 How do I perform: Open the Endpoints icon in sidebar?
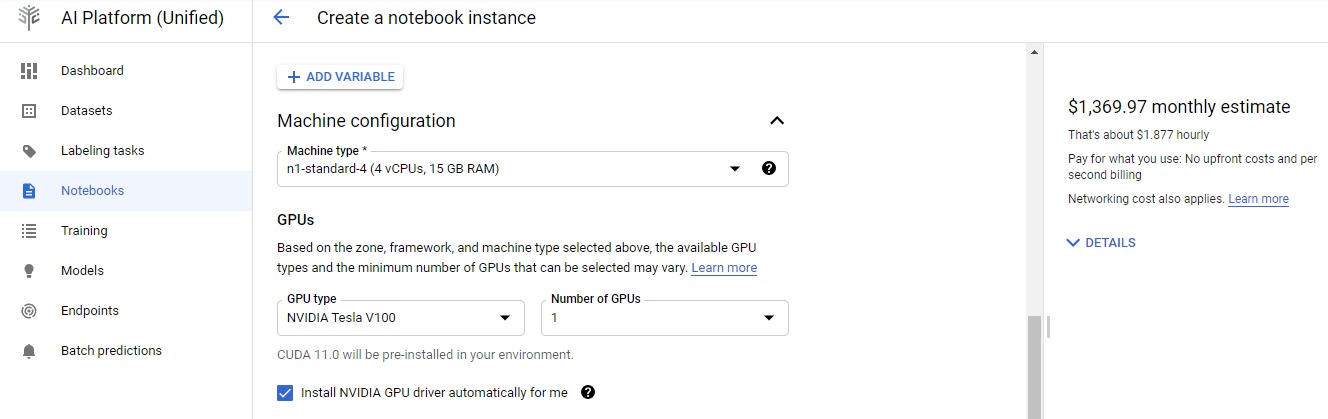29,311
